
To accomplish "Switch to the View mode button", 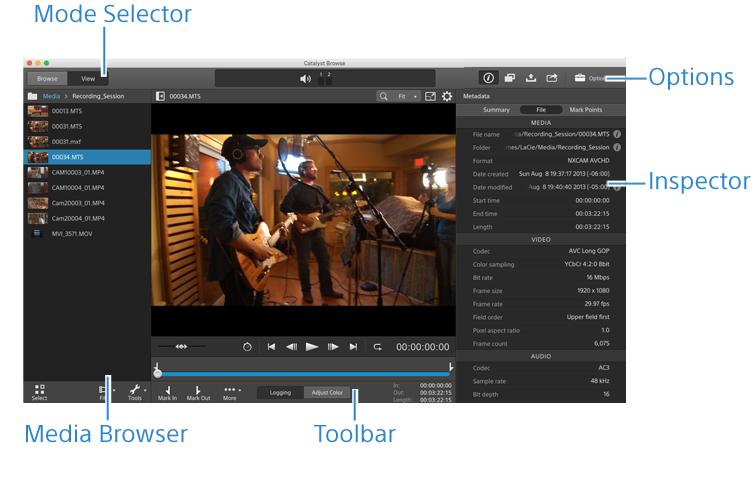I will click(x=88, y=78).
